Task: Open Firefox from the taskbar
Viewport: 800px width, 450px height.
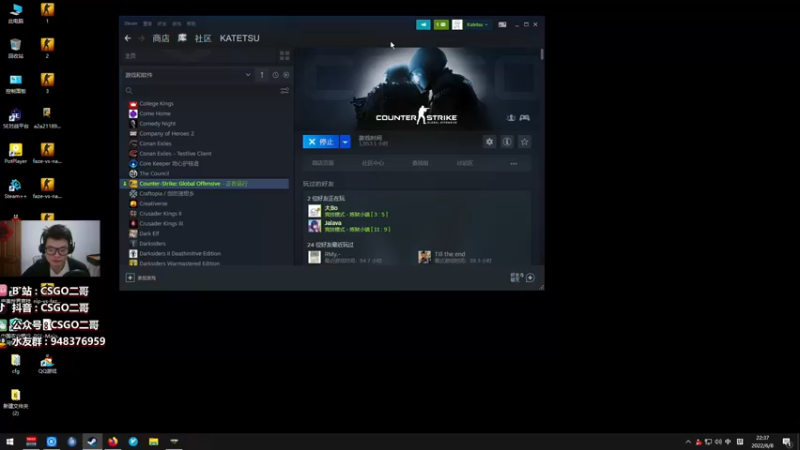Action: [x=112, y=441]
